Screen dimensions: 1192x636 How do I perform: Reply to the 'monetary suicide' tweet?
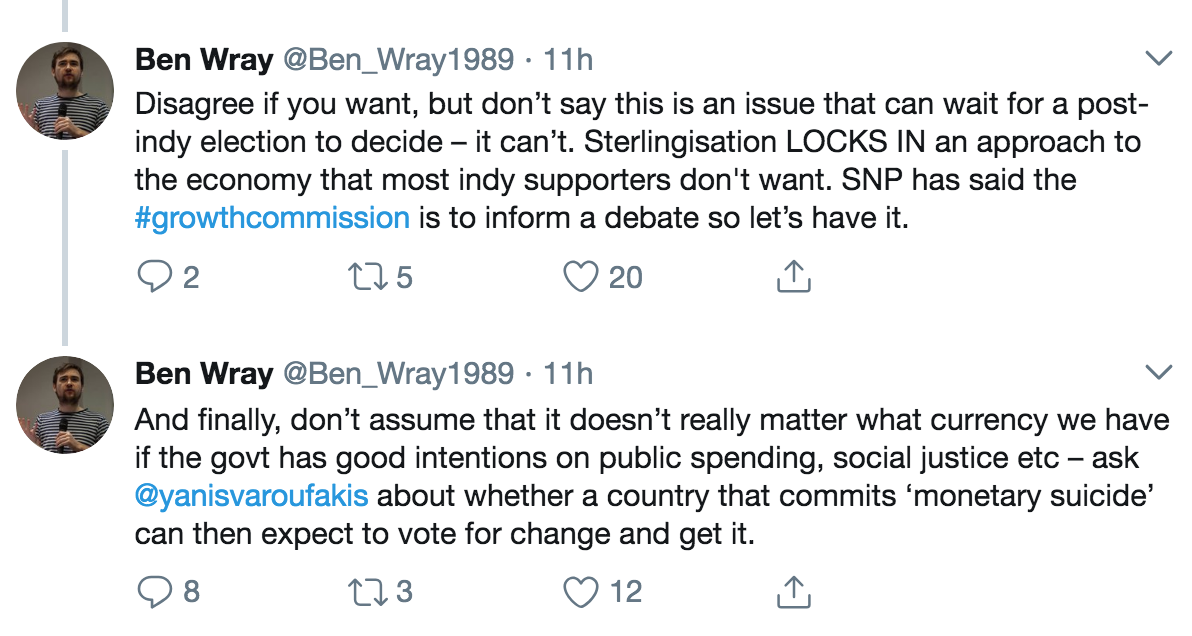153,592
